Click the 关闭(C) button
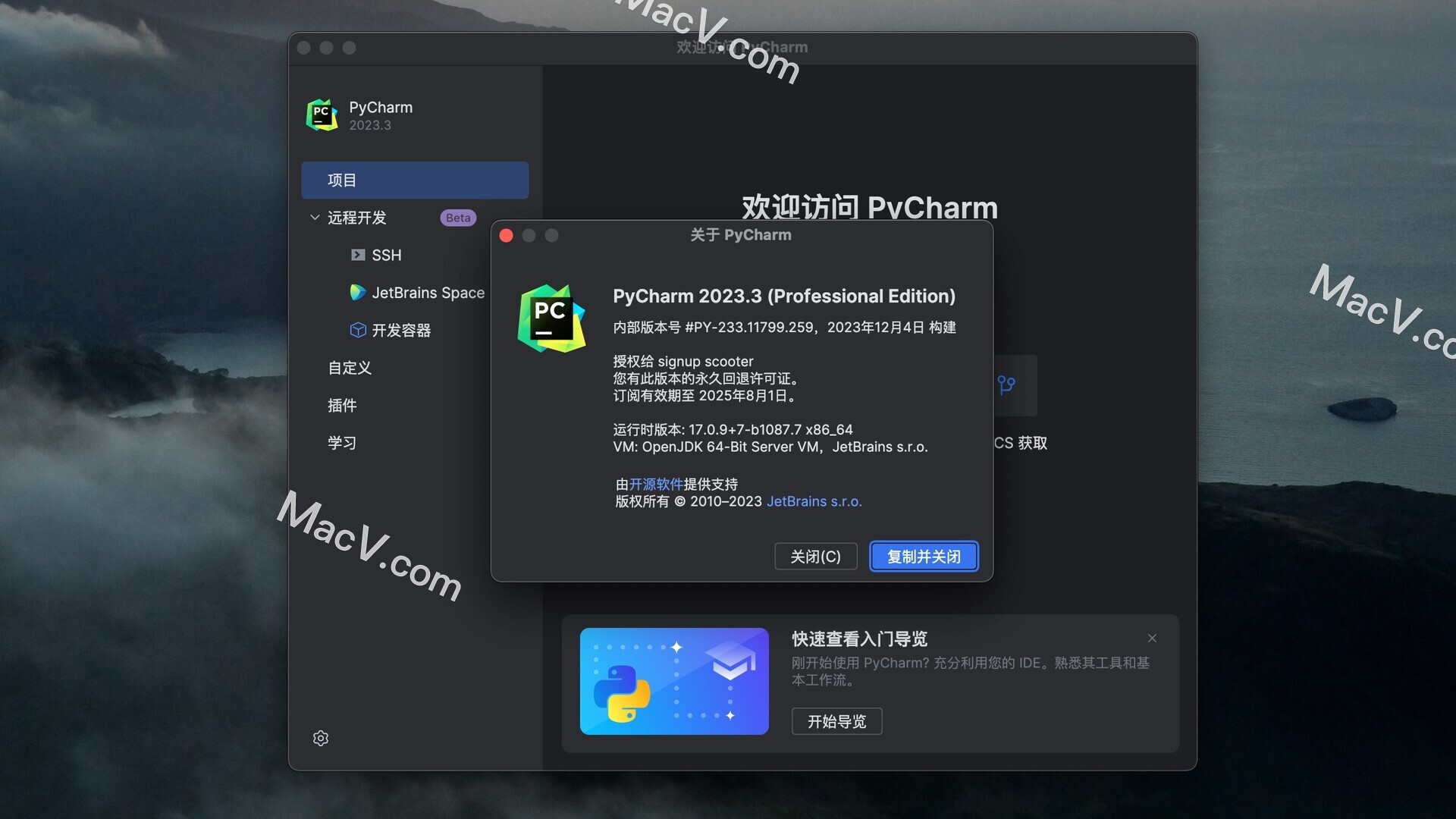This screenshot has width=1456, height=819. click(816, 556)
